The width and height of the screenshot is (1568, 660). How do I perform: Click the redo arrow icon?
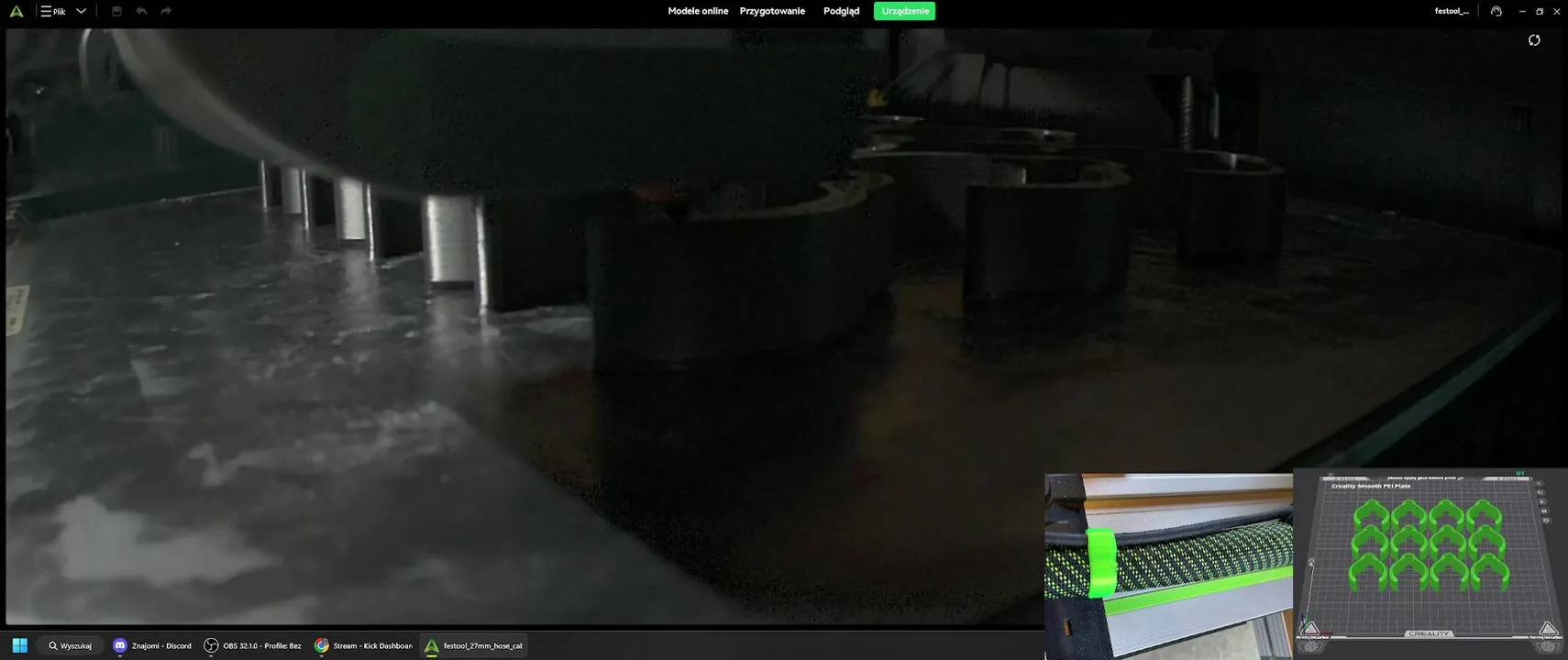pyautogui.click(x=166, y=11)
